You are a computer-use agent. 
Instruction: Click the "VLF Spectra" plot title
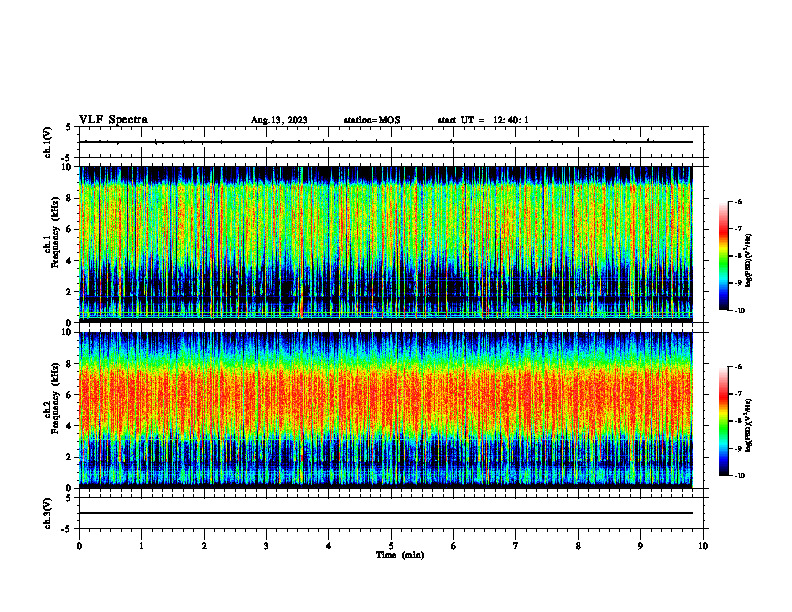(x=113, y=120)
